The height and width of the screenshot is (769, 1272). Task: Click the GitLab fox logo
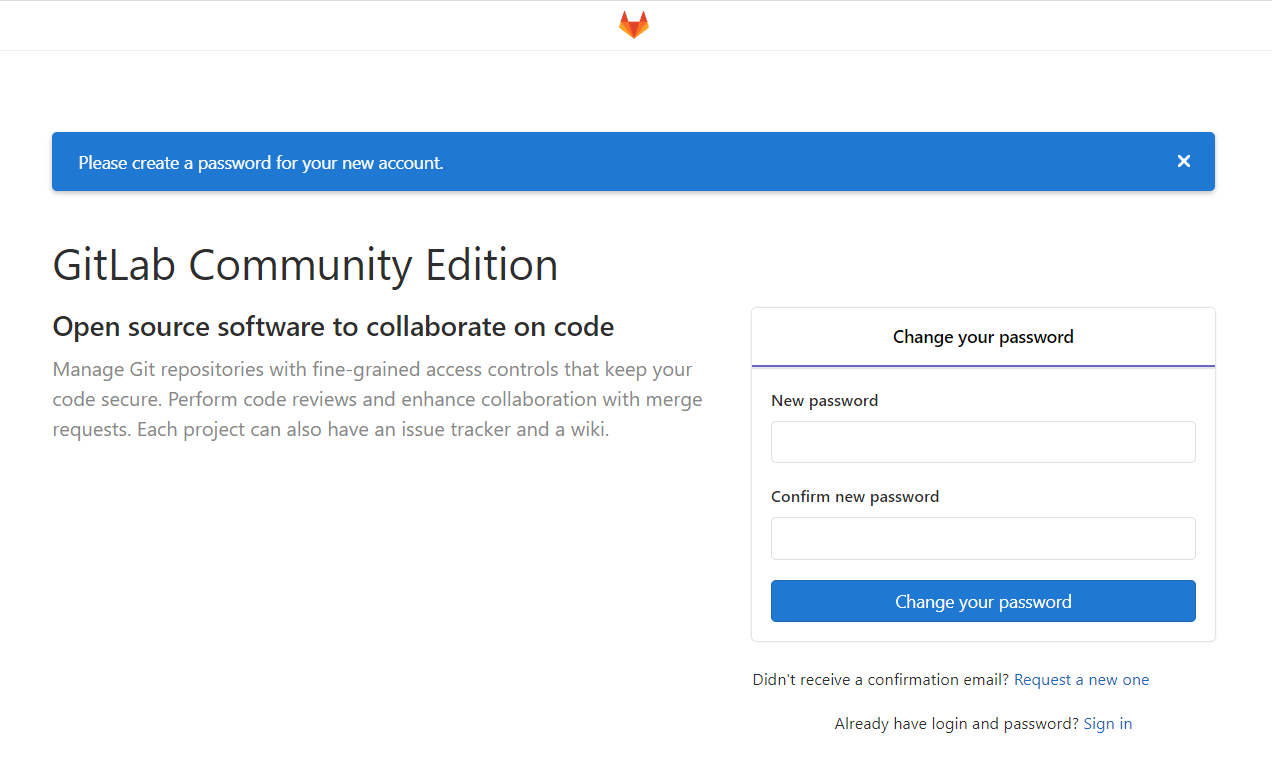(634, 25)
